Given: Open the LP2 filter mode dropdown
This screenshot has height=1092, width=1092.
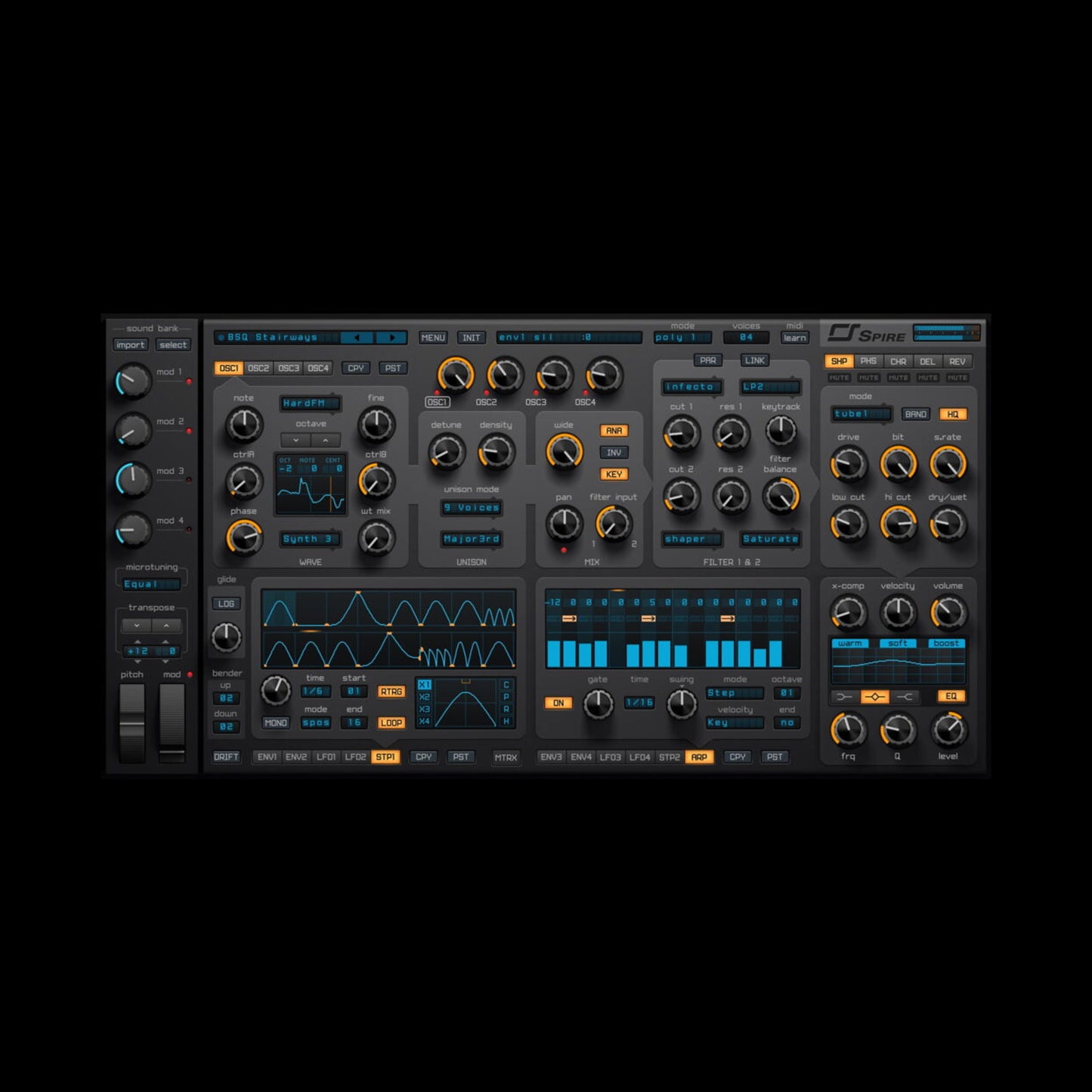Looking at the screenshot, I should pyautogui.click(x=770, y=387).
